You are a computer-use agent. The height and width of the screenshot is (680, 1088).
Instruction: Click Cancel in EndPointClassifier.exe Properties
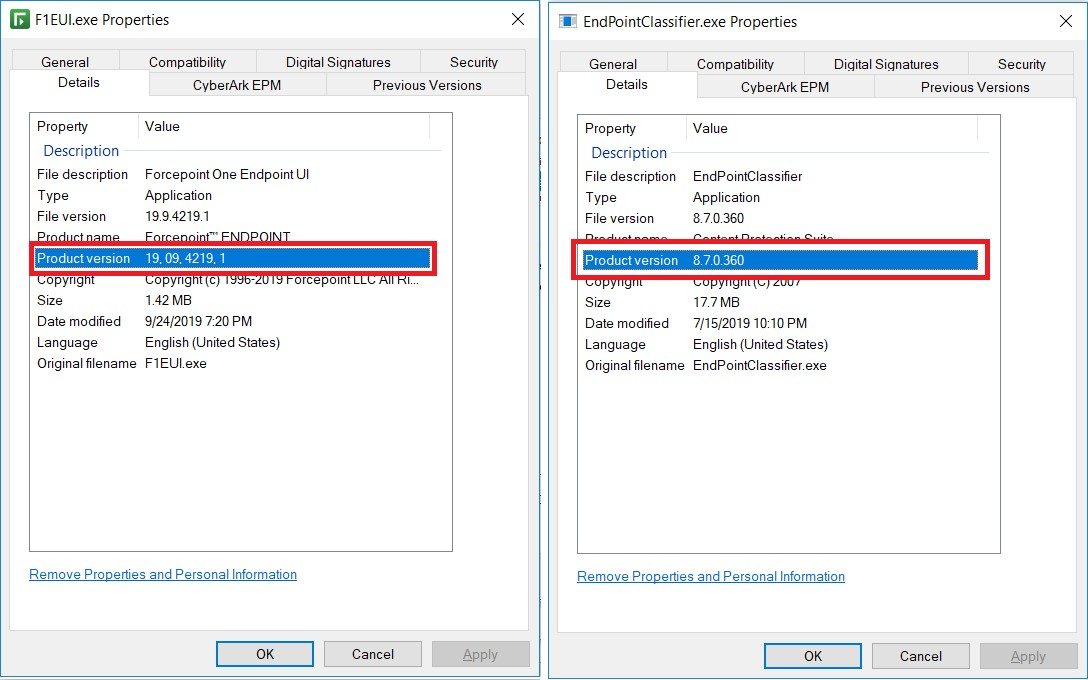[x=920, y=656]
